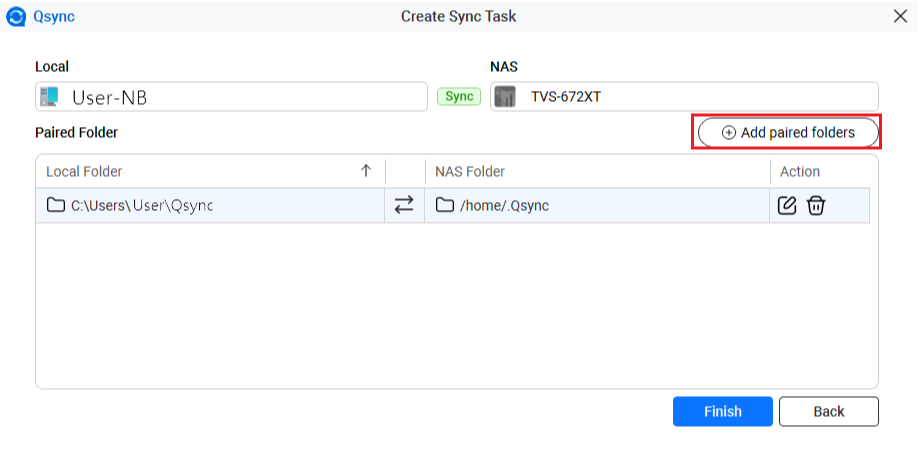
Task: Edit the paired folder entry
Action: pyautogui.click(x=787, y=205)
